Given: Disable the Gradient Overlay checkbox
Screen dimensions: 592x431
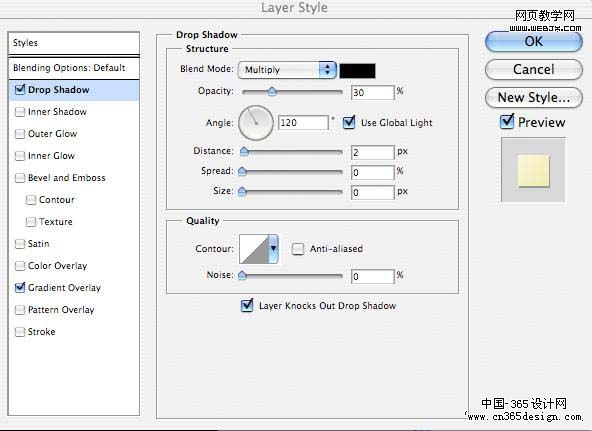Looking at the screenshot, I should [x=20, y=288].
